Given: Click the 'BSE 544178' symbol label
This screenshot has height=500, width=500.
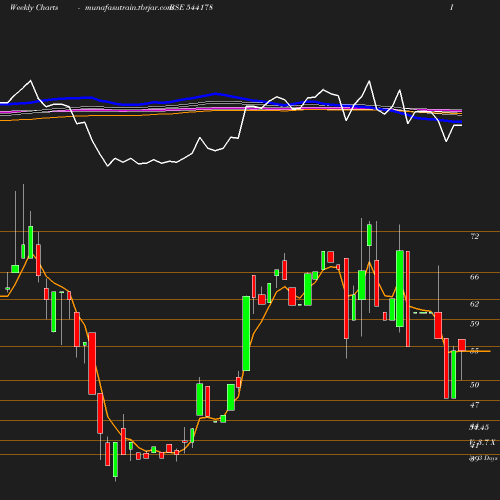Looking at the screenshot, I should tap(191, 8).
